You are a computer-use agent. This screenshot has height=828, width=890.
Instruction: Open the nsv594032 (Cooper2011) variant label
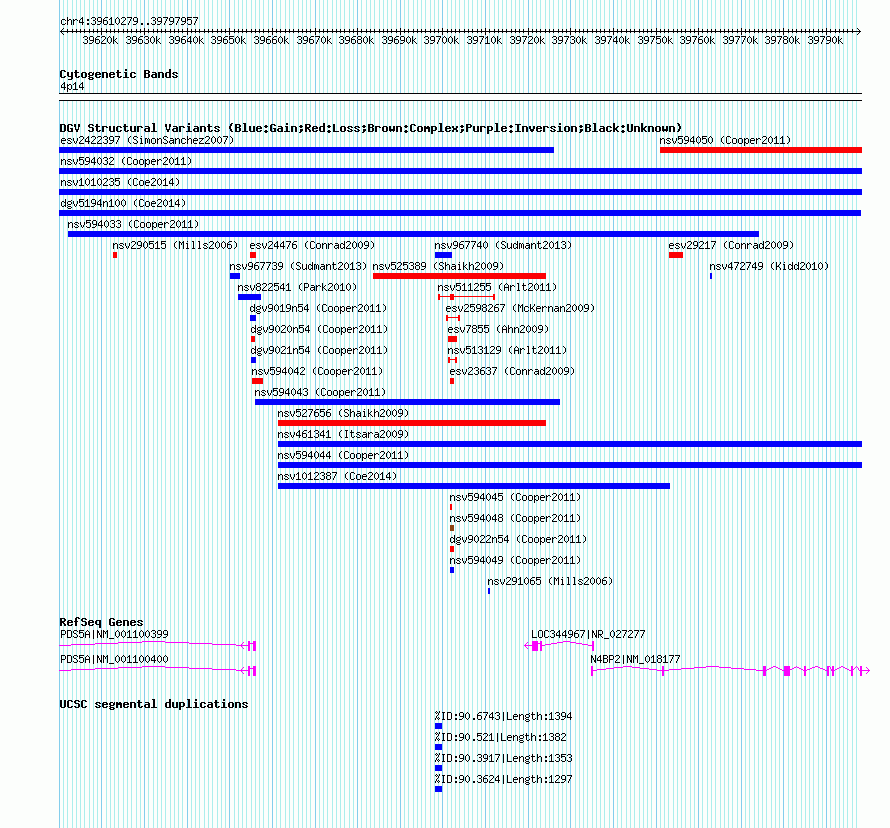126,161
